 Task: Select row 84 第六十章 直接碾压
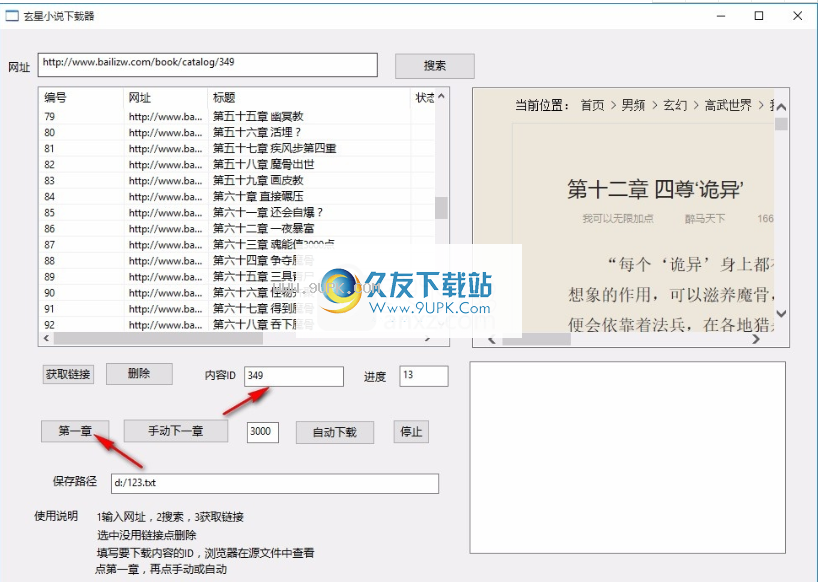pyautogui.click(x=237, y=197)
